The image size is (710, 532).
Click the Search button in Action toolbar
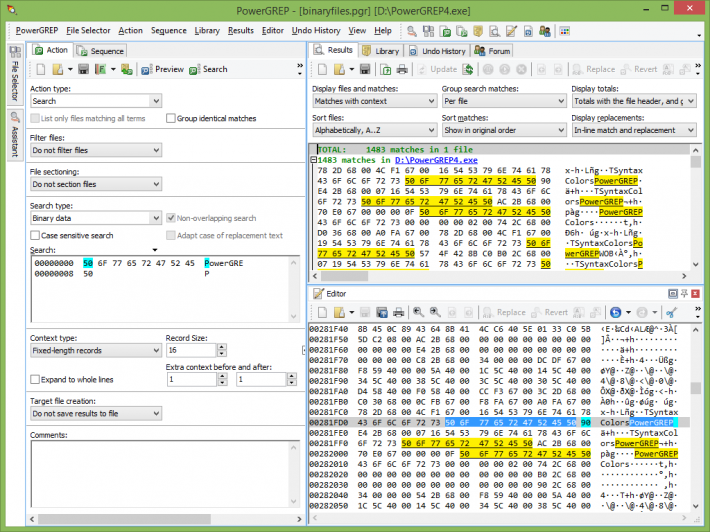[x=208, y=69]
